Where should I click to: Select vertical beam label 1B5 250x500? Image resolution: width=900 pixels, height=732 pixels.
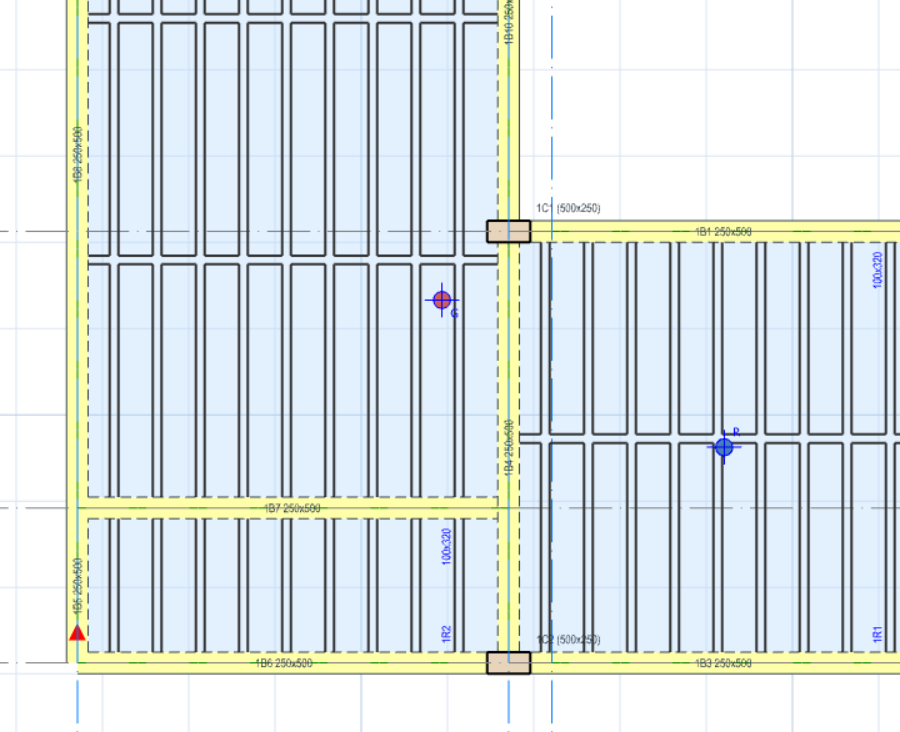coord(78,586)
